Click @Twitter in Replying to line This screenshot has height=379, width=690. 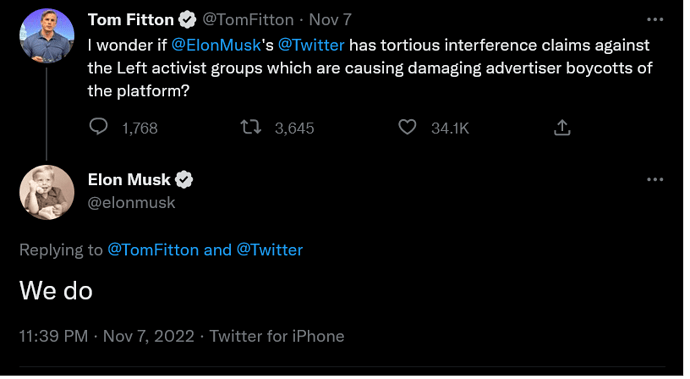270,250
